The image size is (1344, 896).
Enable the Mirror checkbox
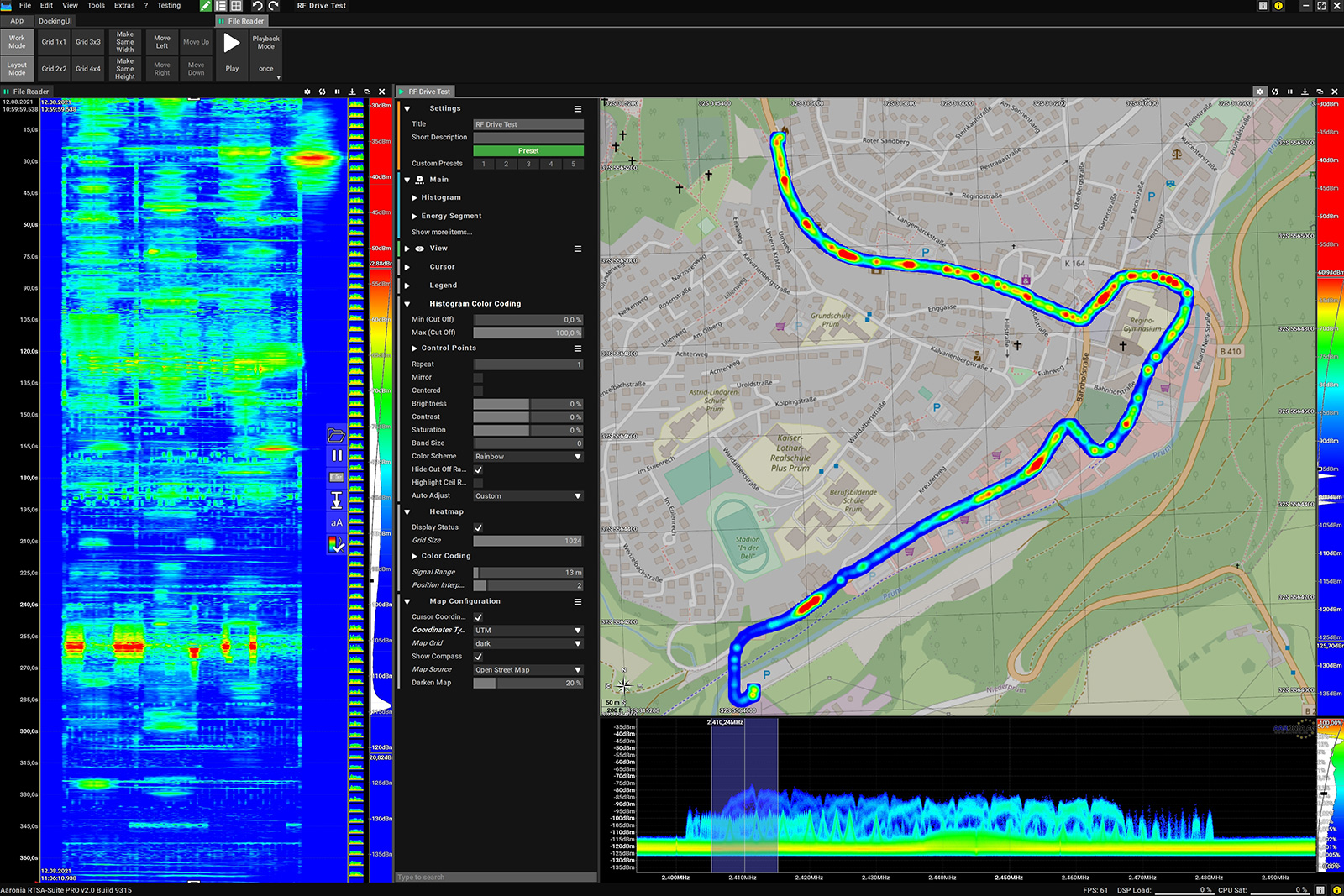pos(478,378)
